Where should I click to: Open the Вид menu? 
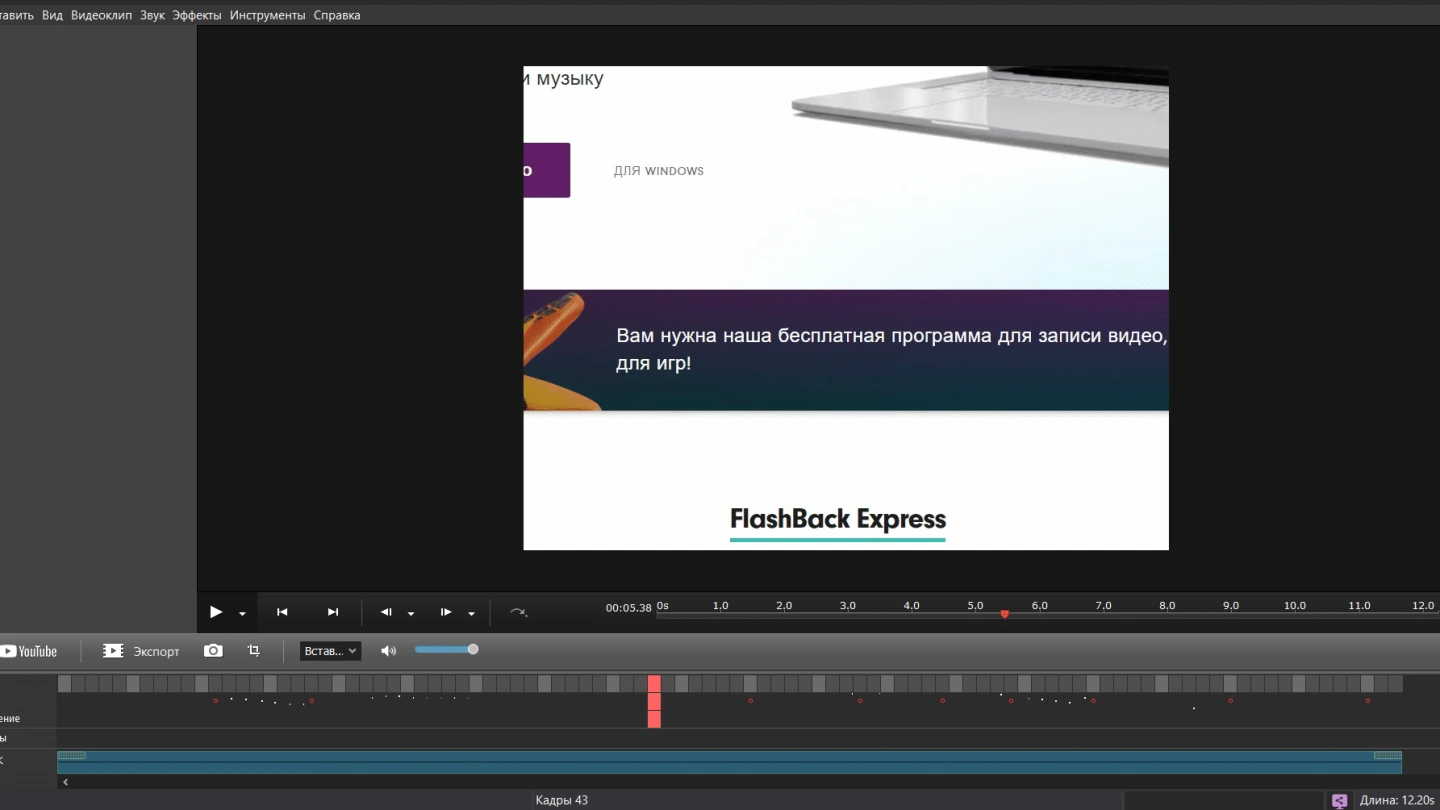[x=52, y=15]
